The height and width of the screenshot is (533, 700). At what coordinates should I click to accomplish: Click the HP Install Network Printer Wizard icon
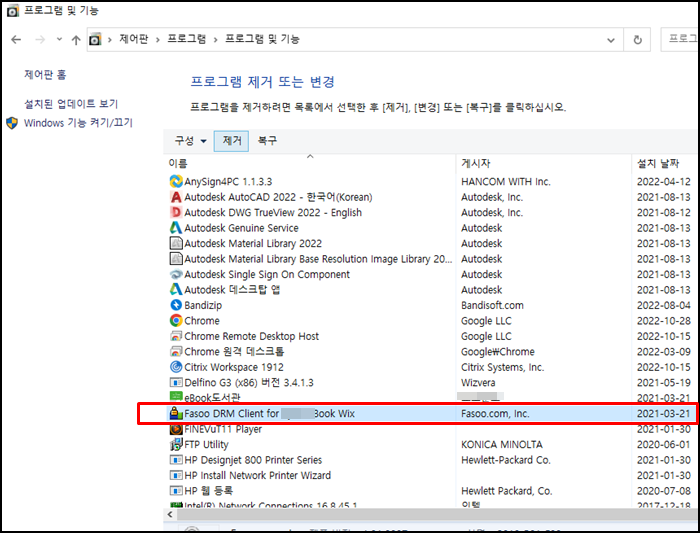176,475
